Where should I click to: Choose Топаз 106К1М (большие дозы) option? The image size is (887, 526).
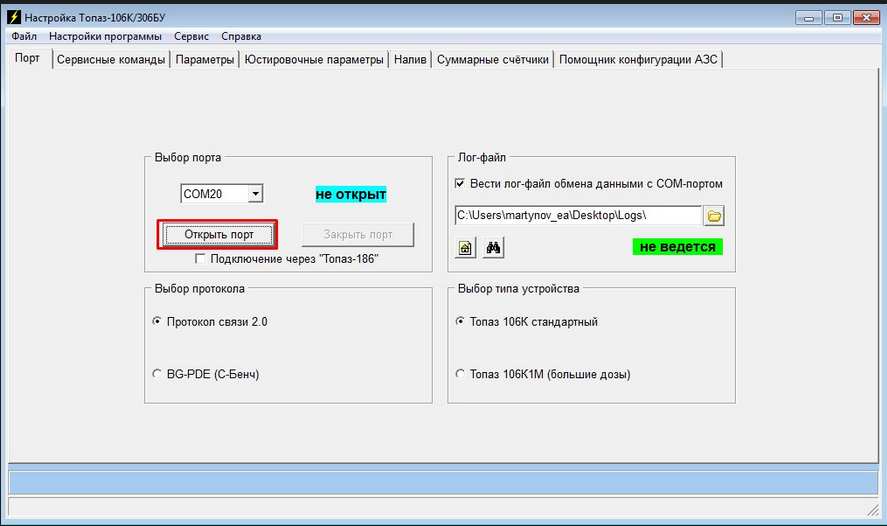click(x=460, y=374)
